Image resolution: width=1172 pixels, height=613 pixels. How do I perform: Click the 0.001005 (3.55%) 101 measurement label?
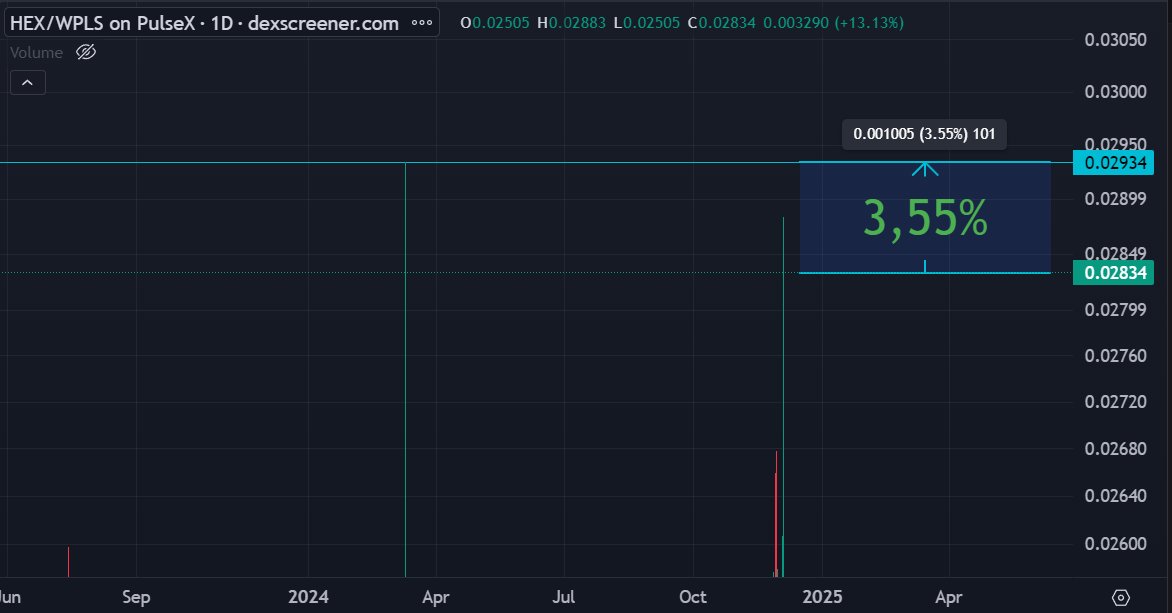tap(925, 134)
